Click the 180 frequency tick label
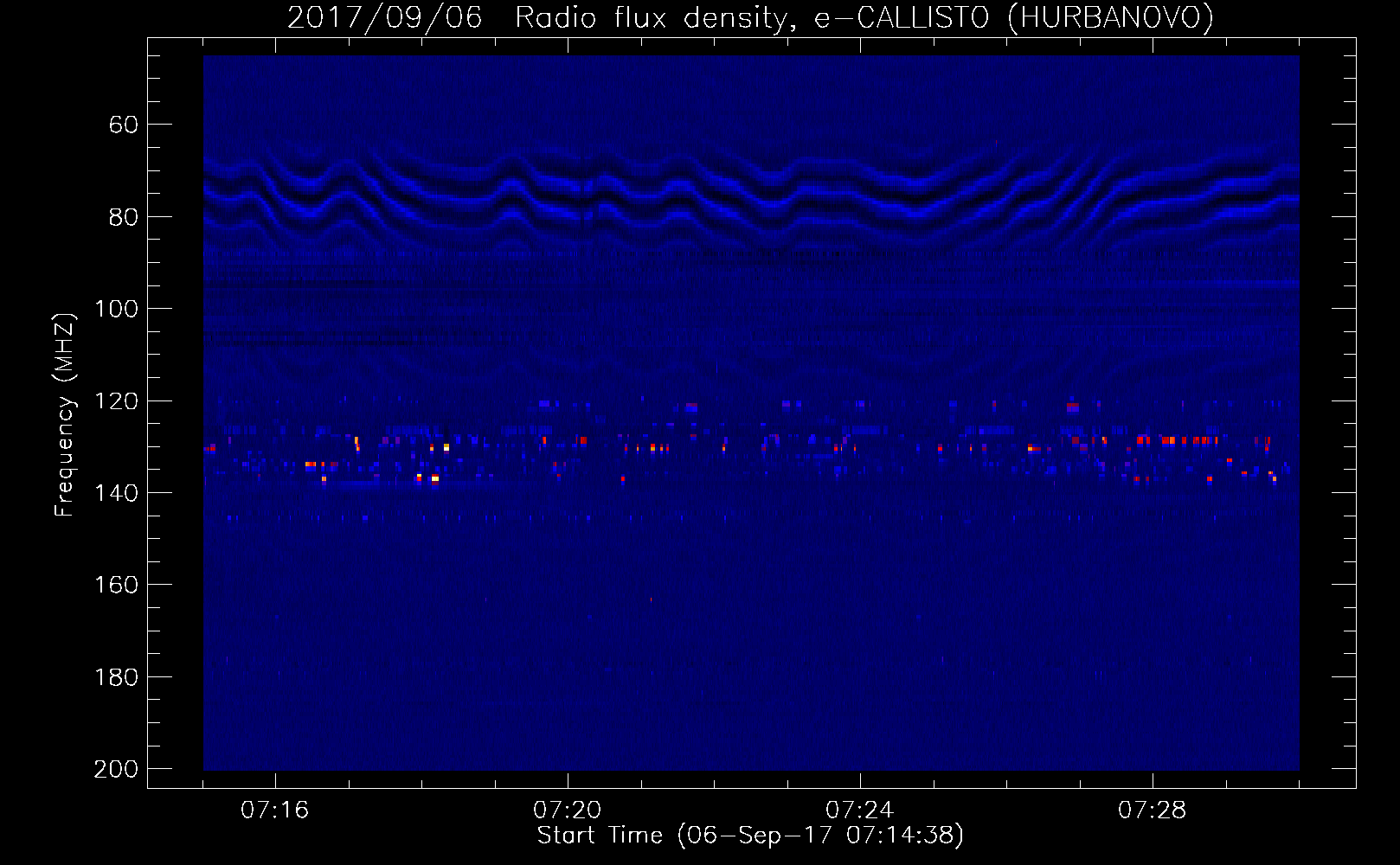Image resolution: width=1400 pixels, height=865 pixels. (116, 677)
